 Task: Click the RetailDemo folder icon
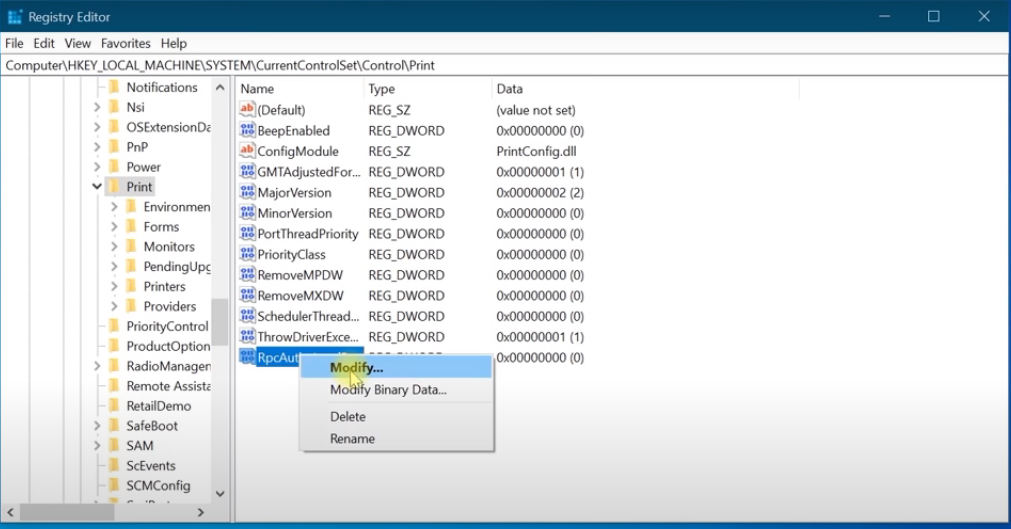pos(114,406)
